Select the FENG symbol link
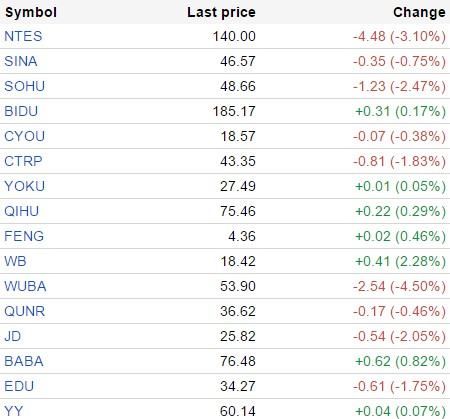 24,236
